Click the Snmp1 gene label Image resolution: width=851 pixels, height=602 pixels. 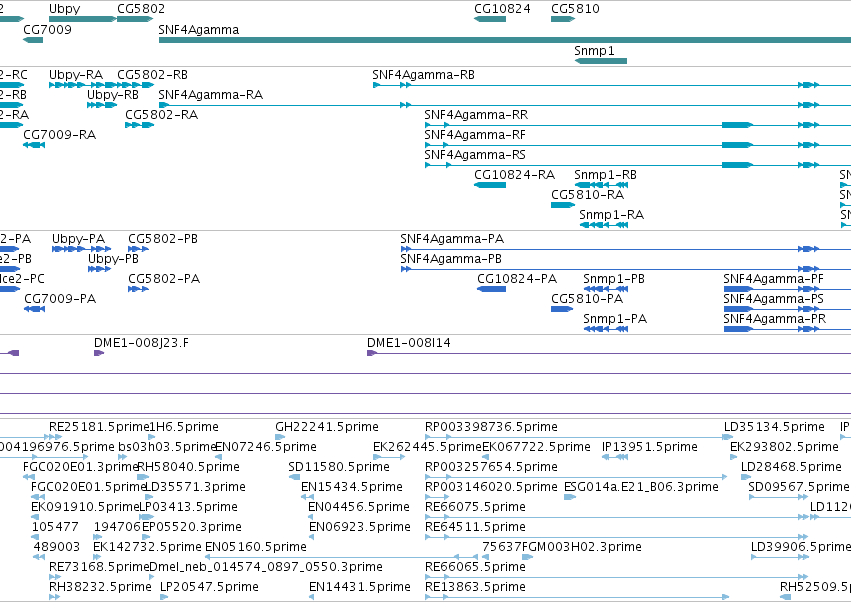point(594,50)
